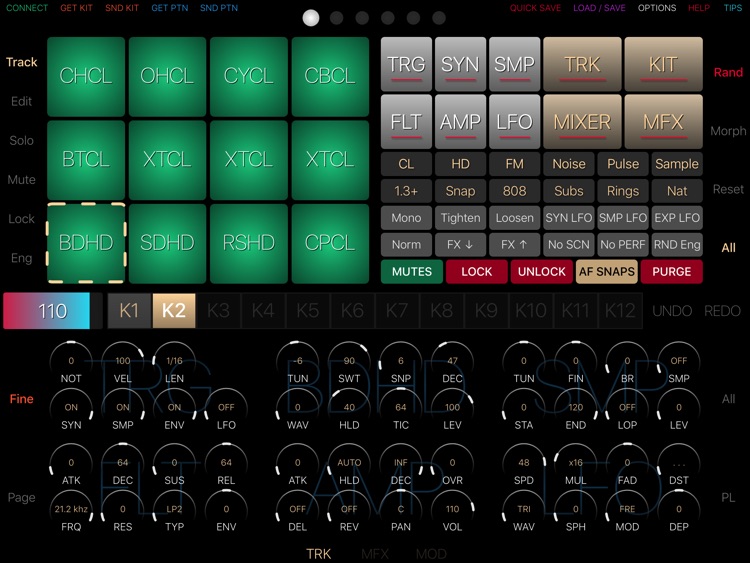This screenshot has width=750, height=563.
Task: Select kit slot K3
Action: click(x=219, y=311)
